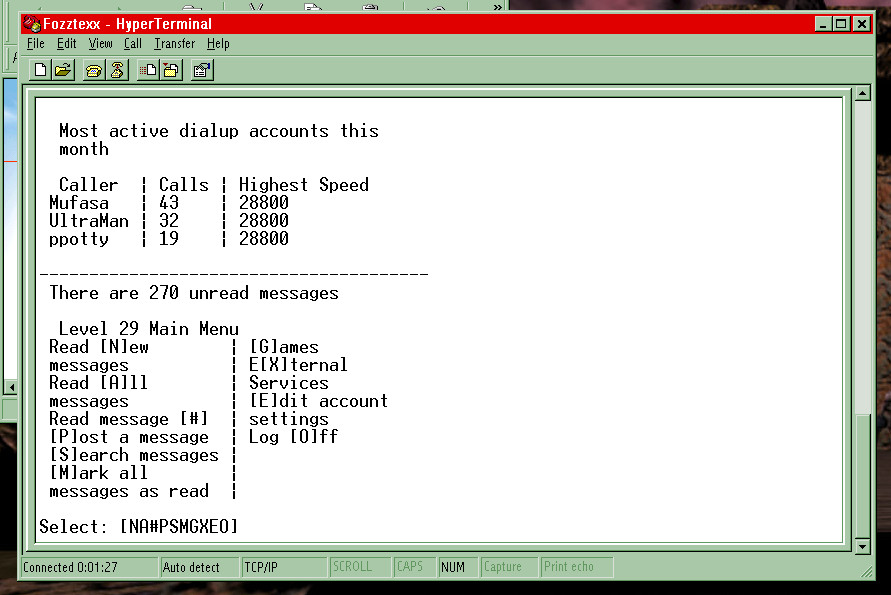The height and width of the screenshot is (595, 891).
Task: Maximize the HyperTerminal window
Action: [x=842, y=24]
